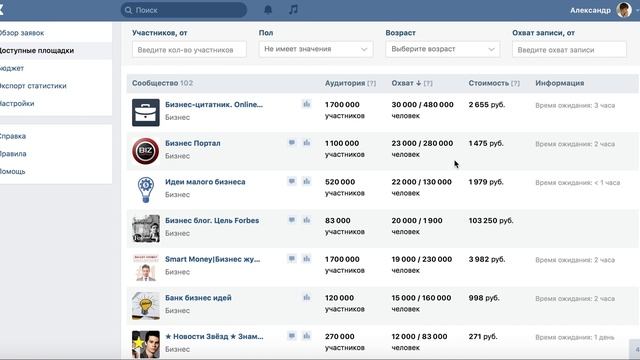Open Идеи малого бизнеса lightbulb avatar
The width and height of the screenshot is (640, 360).
[x=146, y=189]
